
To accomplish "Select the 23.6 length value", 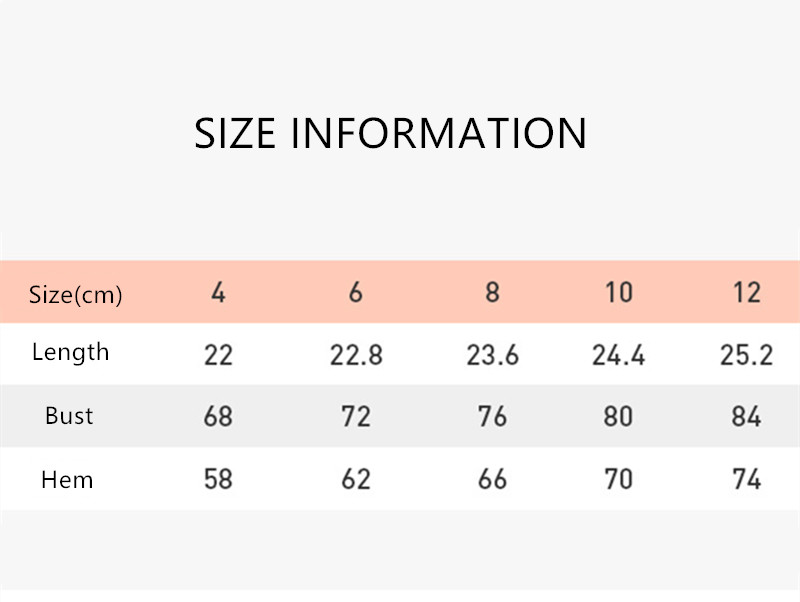I will [x=492, y=355].
